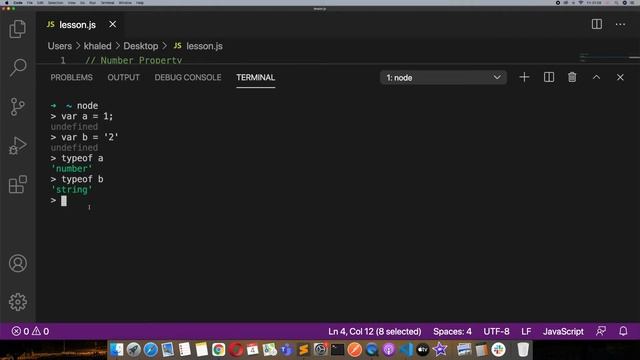Open Podcasts from the Dock
Screen dimensions: 640x360
coord(389,350)
